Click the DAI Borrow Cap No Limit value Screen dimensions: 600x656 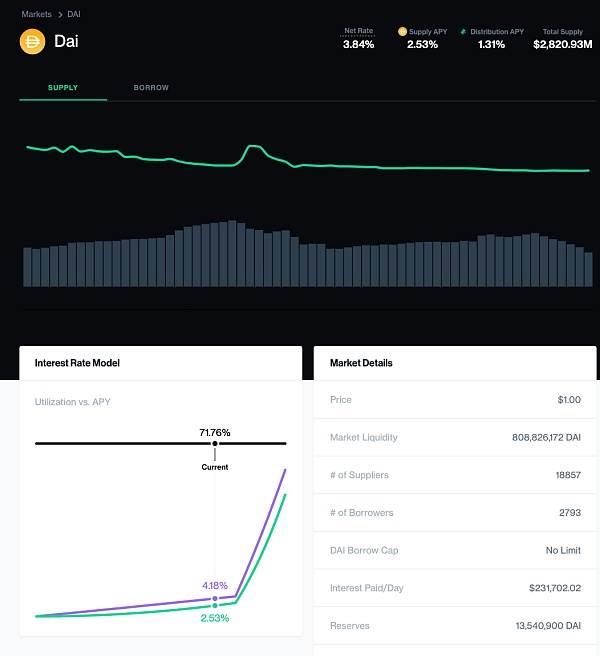coord(563,550)
